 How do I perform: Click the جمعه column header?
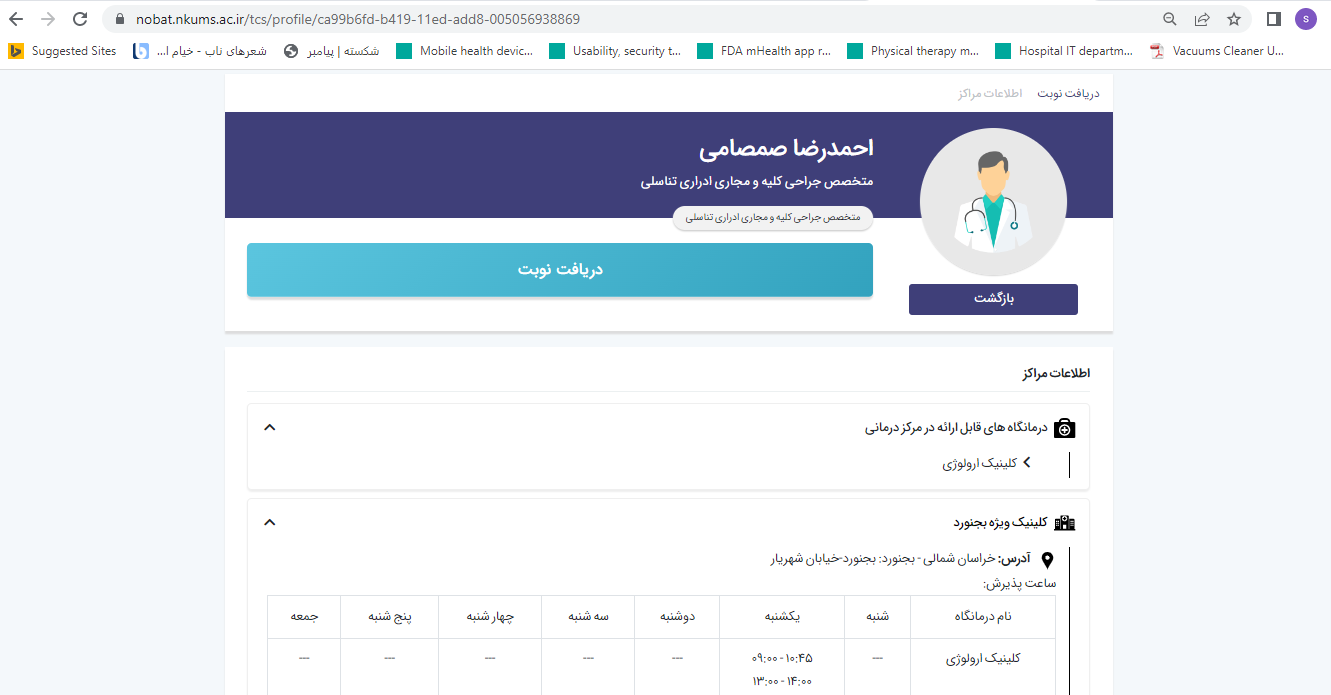pos(304,617)
